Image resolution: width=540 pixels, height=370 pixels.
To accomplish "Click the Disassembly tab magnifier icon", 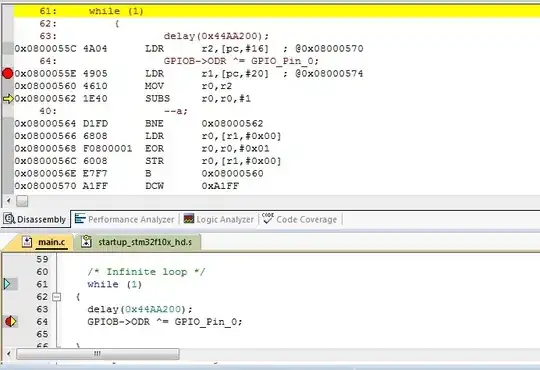I will coord(9,219).
